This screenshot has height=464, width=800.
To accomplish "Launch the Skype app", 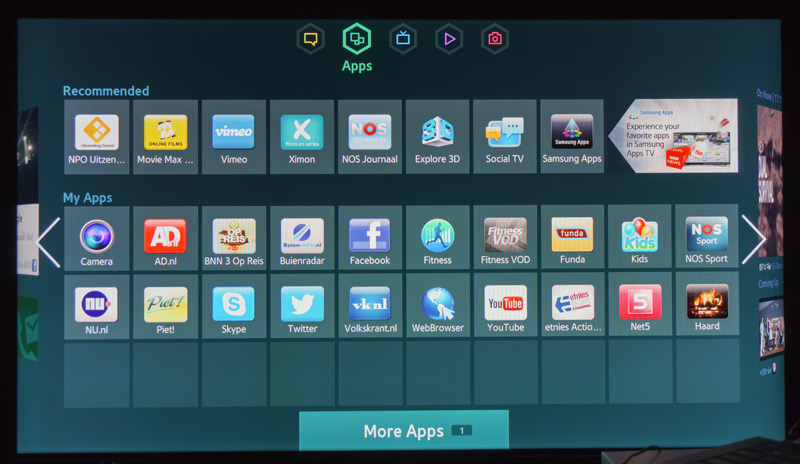I will click(x=234, y=306).
